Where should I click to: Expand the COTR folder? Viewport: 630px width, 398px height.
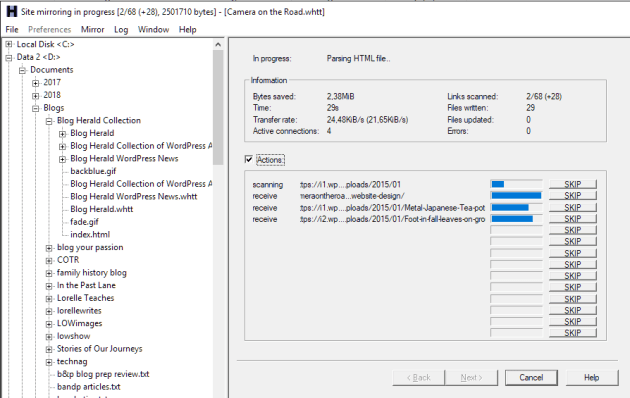pyautogui.click(x=49, y=261)
